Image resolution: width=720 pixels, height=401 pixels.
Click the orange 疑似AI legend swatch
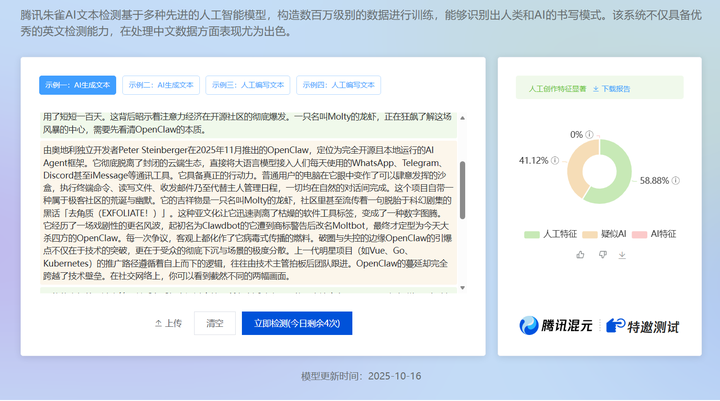pyautogui.click(x=589, y=234)
